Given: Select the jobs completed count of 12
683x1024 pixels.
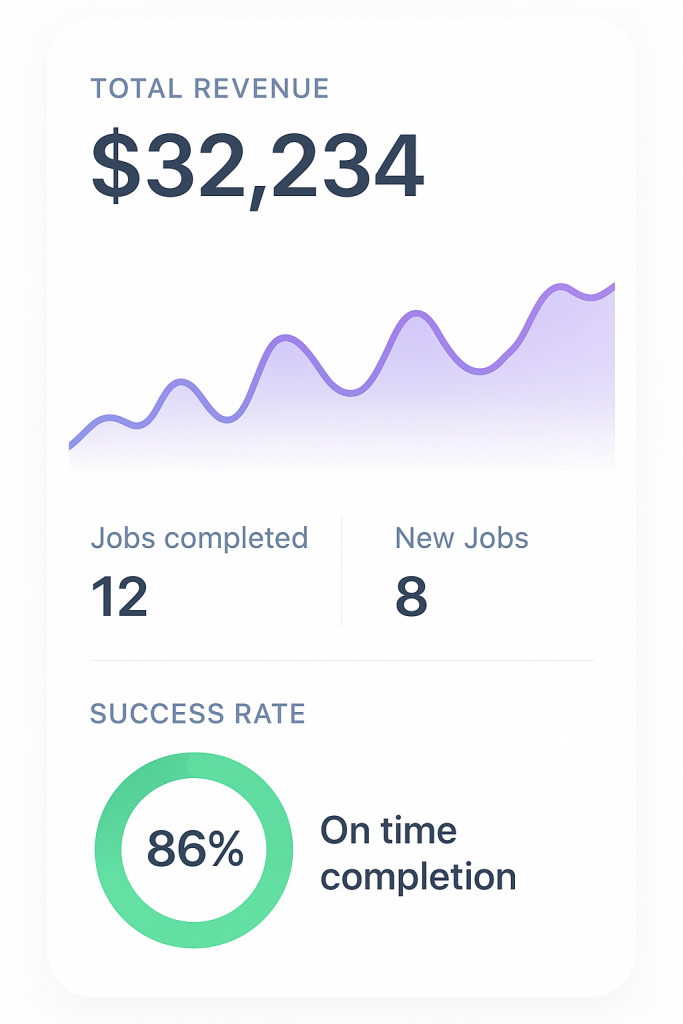Looking at the screenshot, I should coord(119,596).
